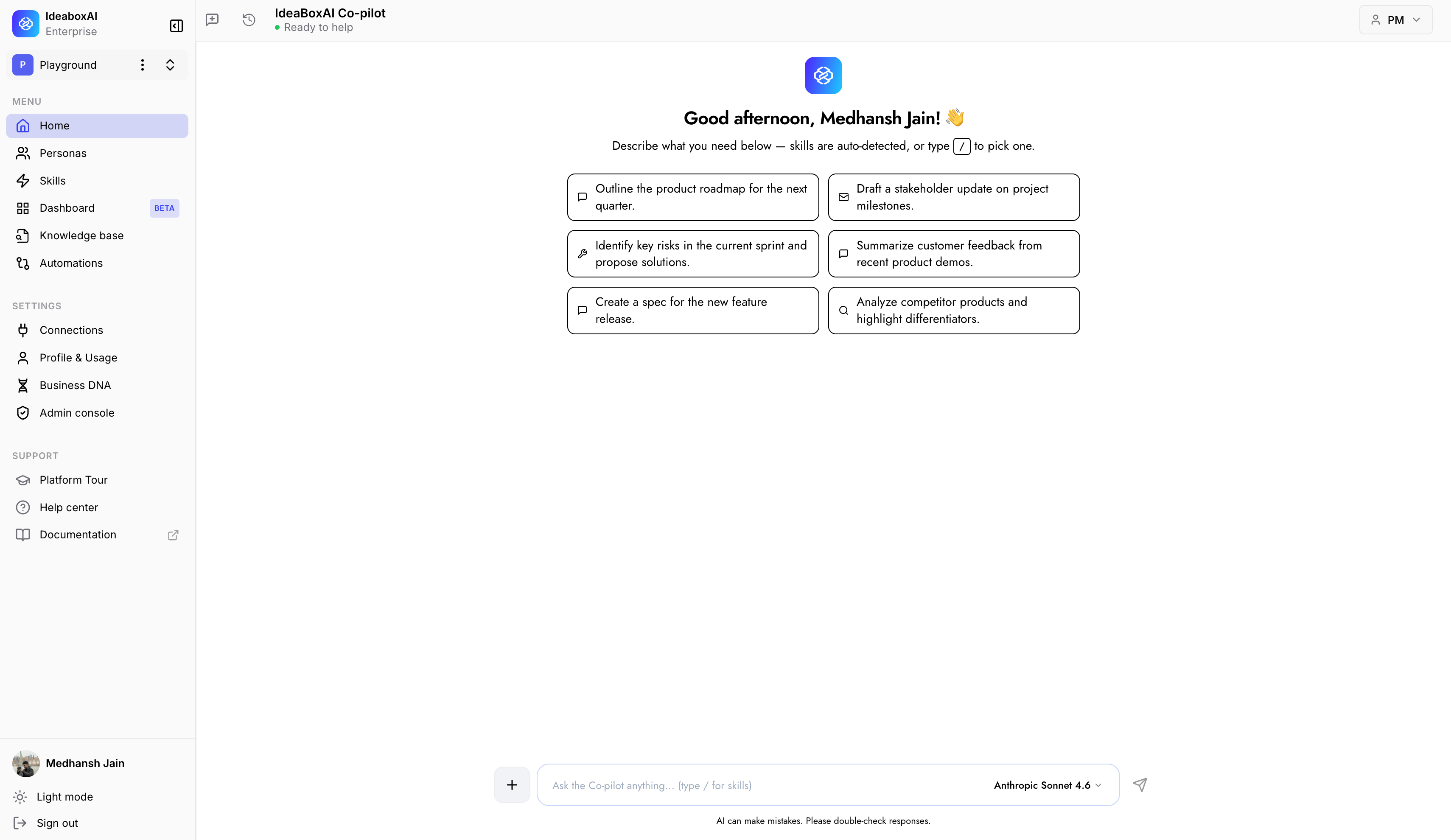Open Skills page
Viewport: 1451px width, 840px height.
tap(97, 181)
